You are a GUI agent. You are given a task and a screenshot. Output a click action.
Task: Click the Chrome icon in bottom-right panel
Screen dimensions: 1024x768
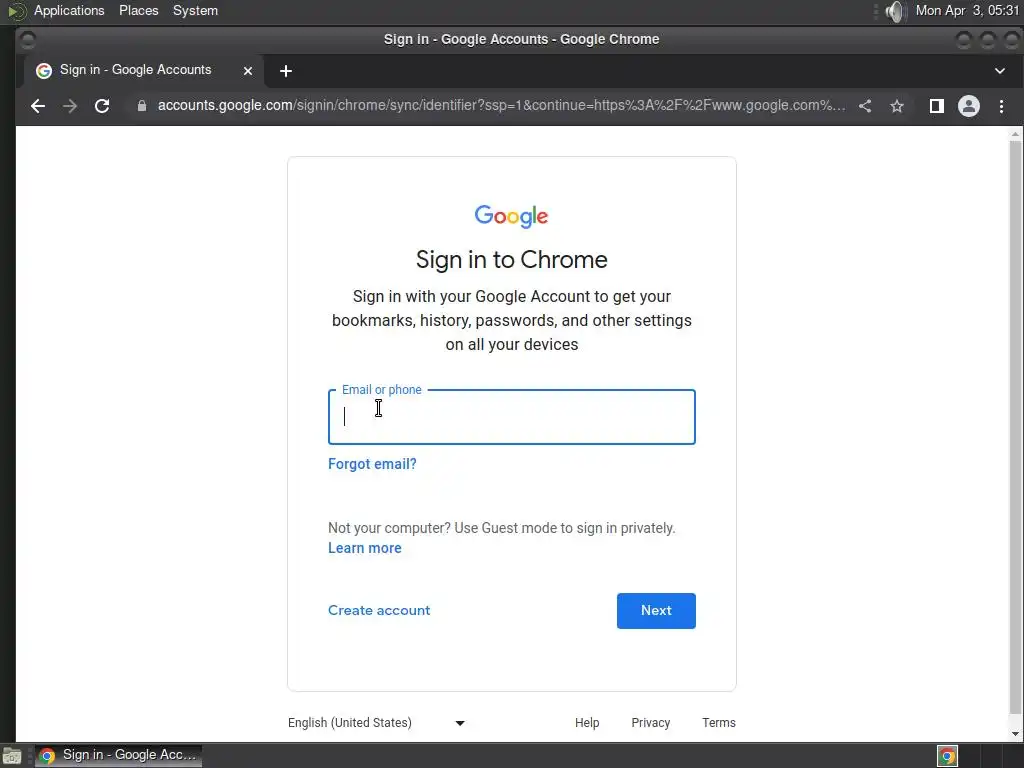(948, 756)
